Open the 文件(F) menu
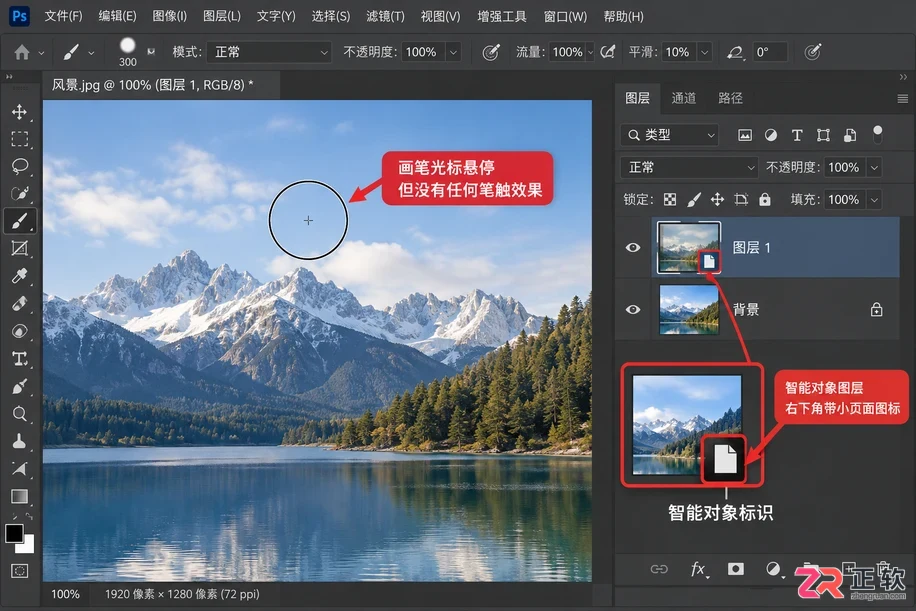The height and width of the screenshot is (611, 916). pyautogui.click(x=63, y=16)
